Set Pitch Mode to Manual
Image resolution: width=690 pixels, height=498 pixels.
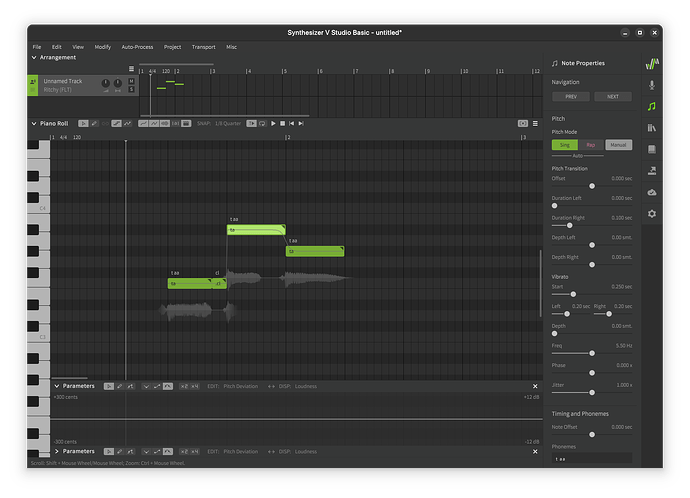(x=618, y=145)
